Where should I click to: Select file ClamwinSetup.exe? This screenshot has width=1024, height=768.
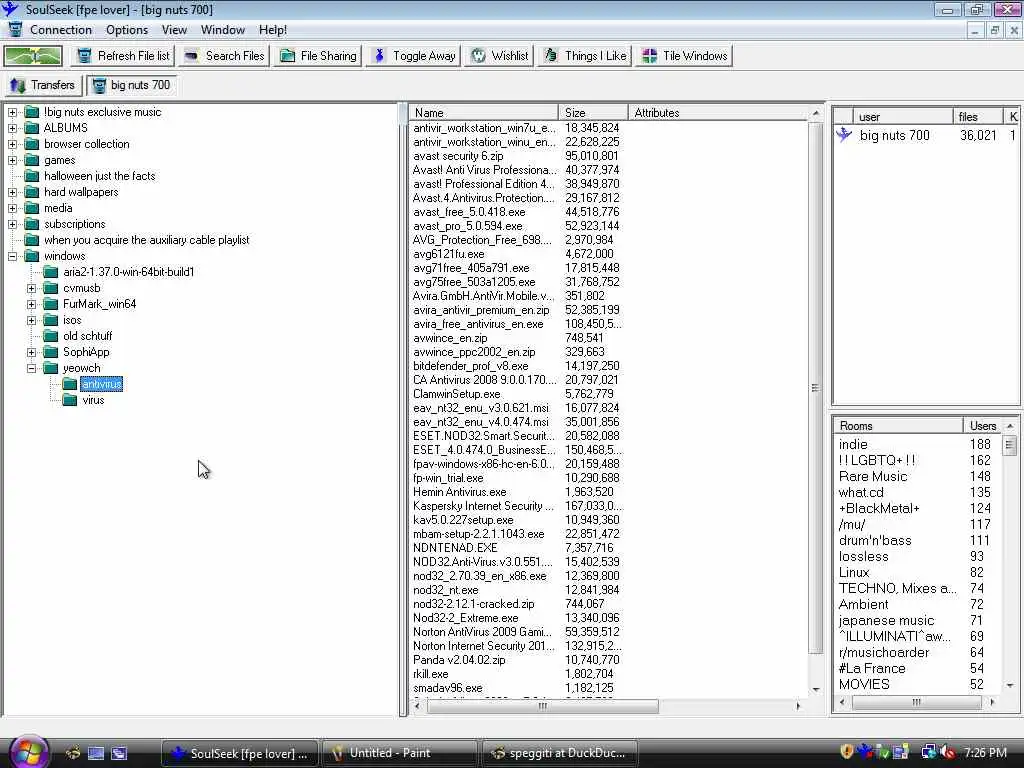456,394
